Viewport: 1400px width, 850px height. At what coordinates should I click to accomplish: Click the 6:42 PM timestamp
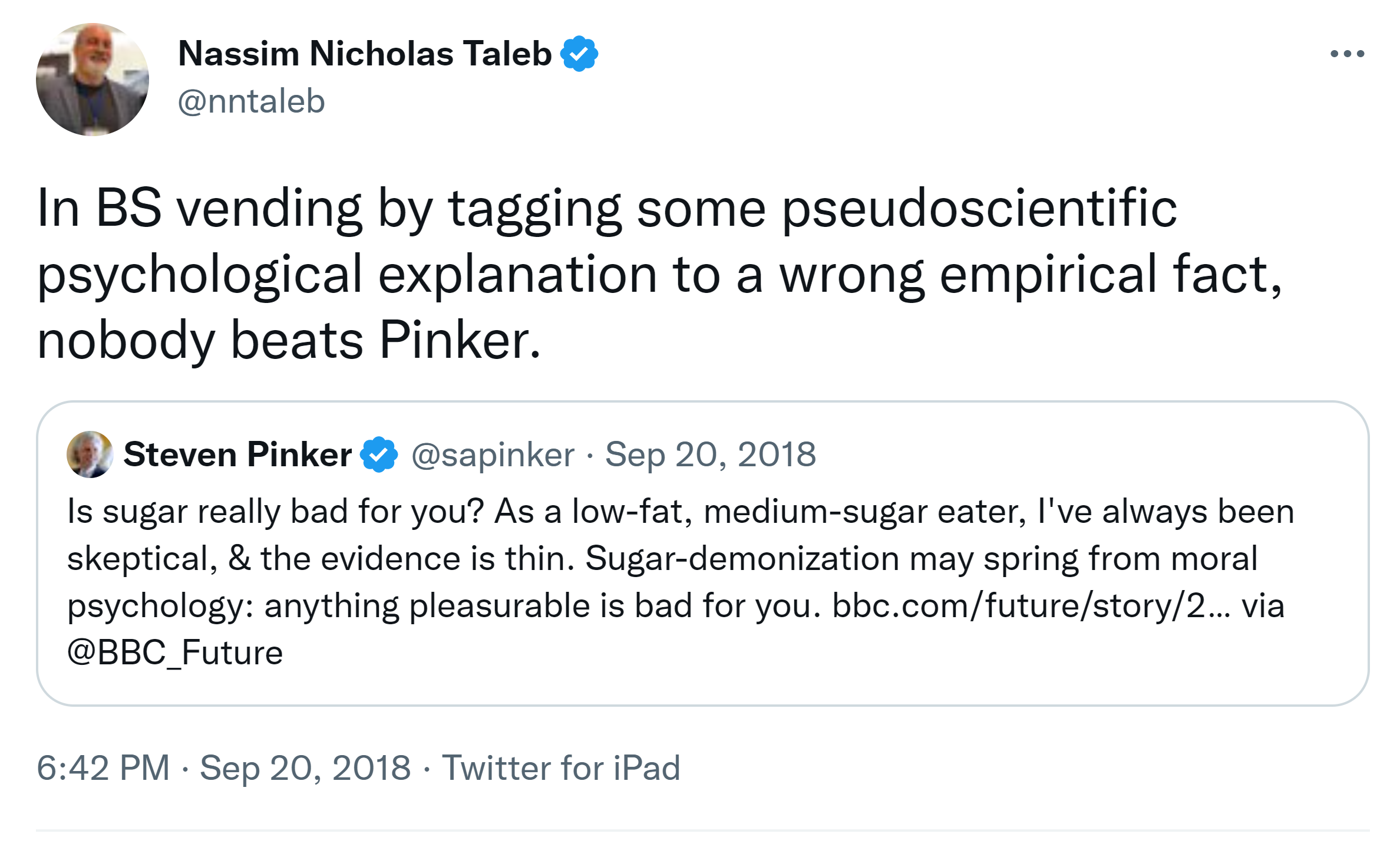[103, 768]
